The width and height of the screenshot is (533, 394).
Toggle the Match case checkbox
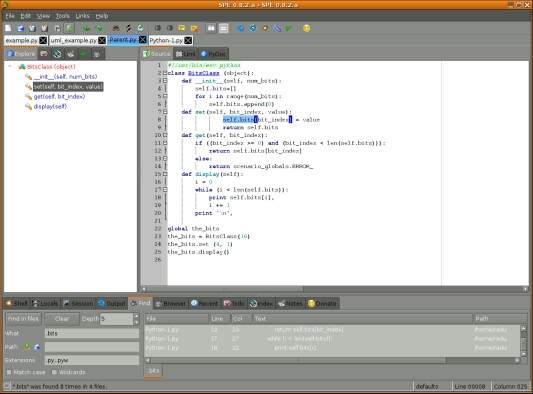[9, 372]
